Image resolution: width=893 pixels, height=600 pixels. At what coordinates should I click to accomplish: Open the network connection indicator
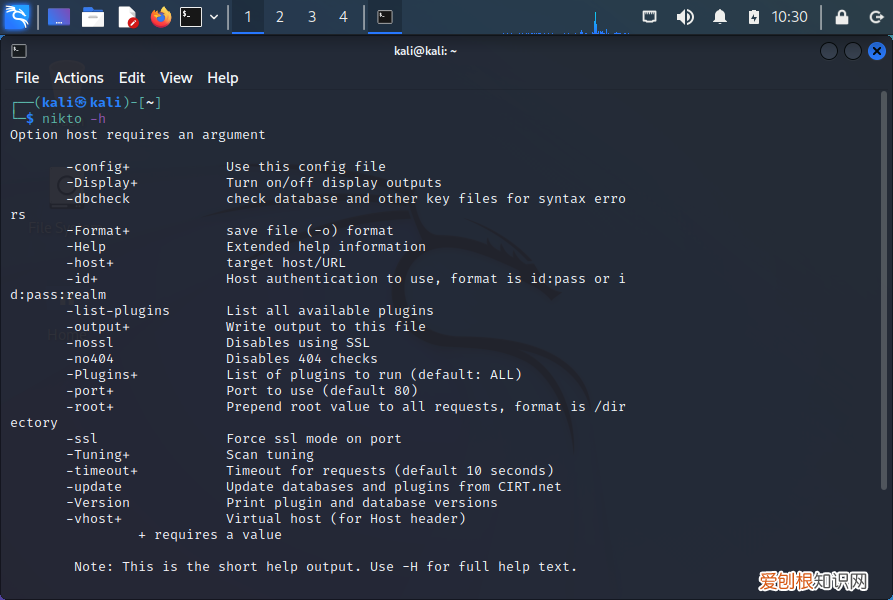tap(650, 17)
